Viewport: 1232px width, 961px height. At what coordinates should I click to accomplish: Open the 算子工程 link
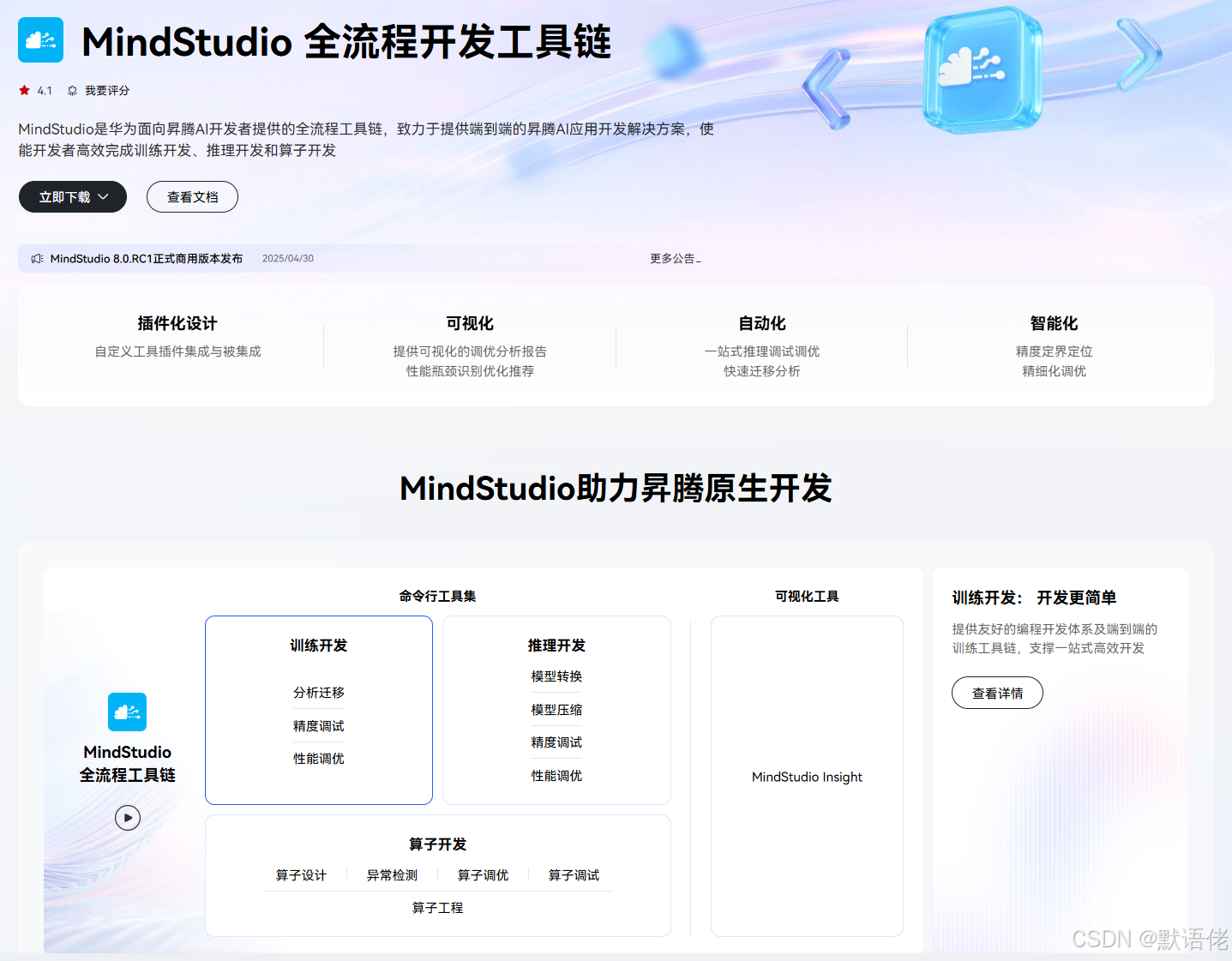point(436,907)
